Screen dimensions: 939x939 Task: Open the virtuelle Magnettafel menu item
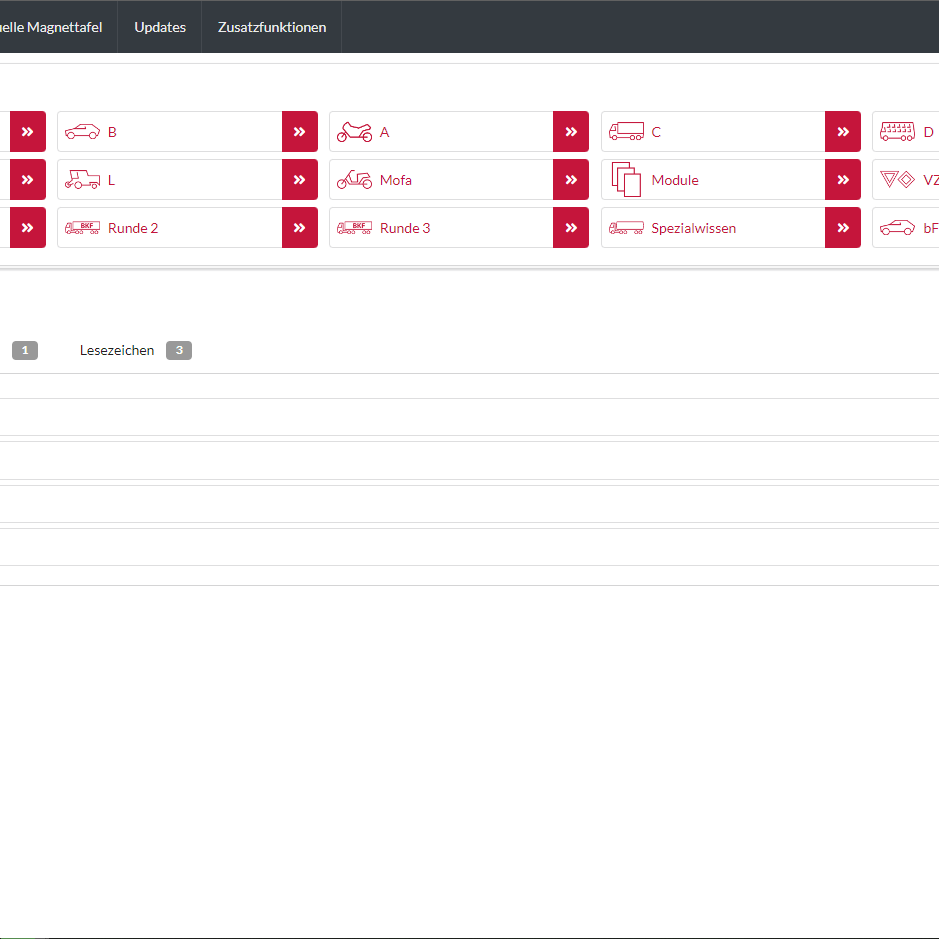pos(51,27)
